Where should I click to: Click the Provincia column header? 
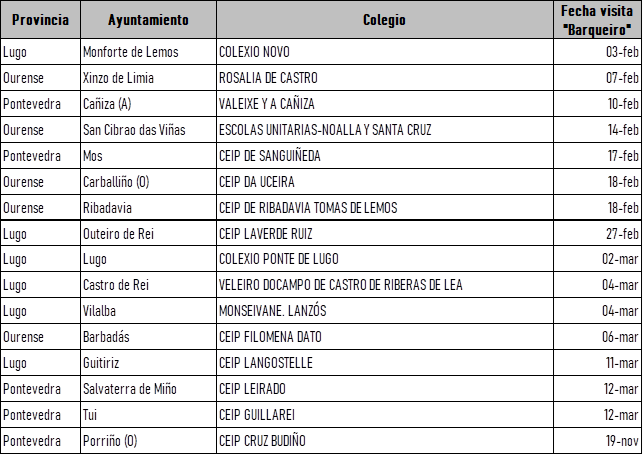39,20
